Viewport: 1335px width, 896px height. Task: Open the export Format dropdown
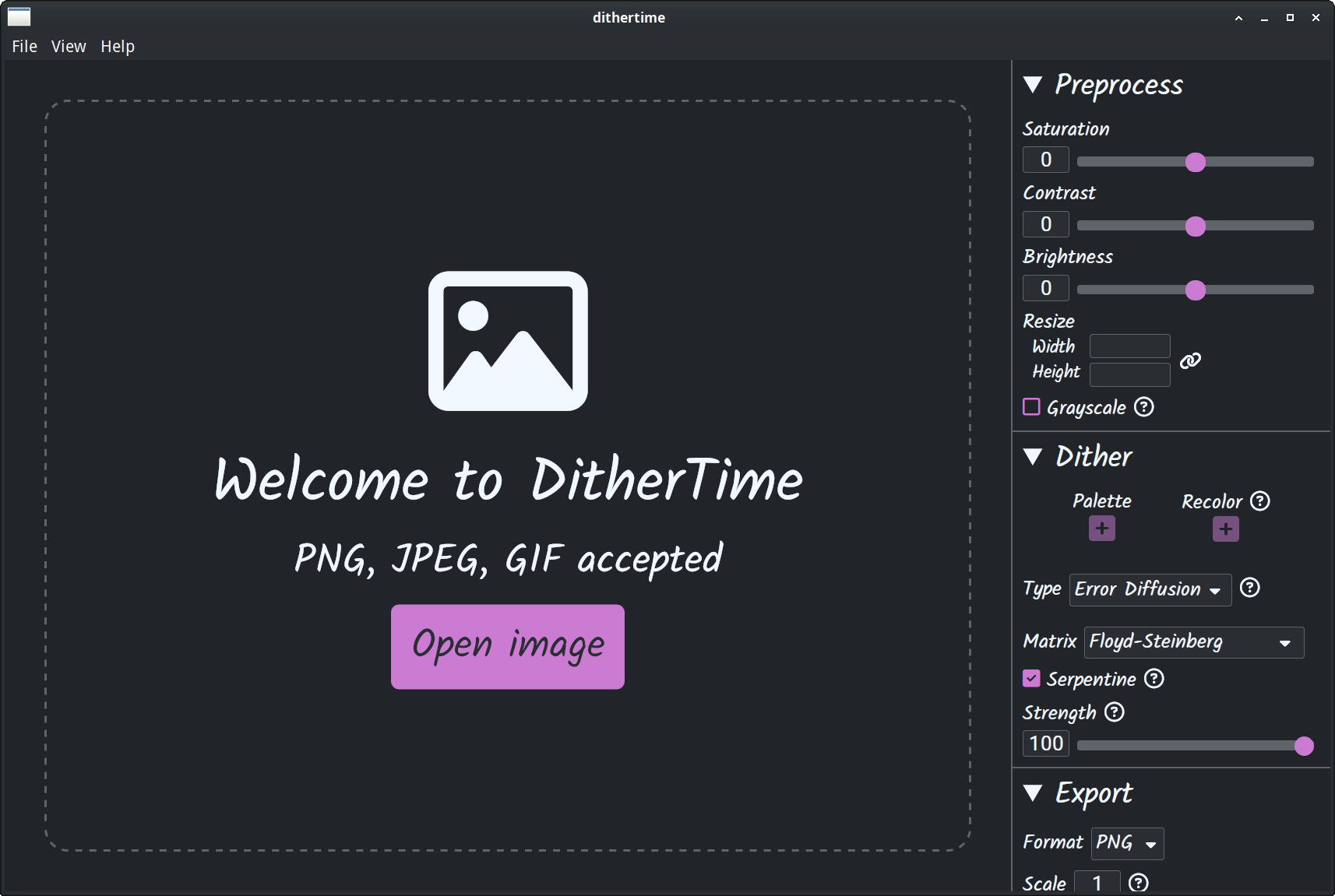point(1128,844)
